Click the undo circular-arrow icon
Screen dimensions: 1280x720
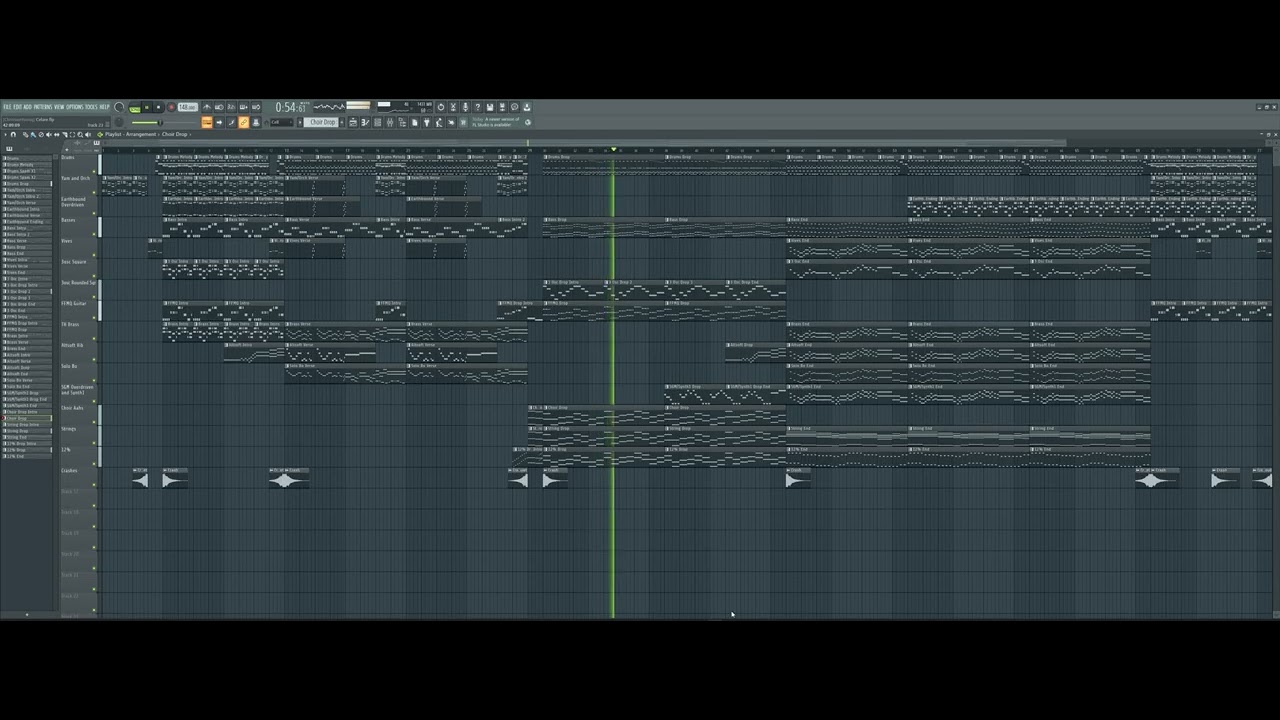[x=441, y=107]
